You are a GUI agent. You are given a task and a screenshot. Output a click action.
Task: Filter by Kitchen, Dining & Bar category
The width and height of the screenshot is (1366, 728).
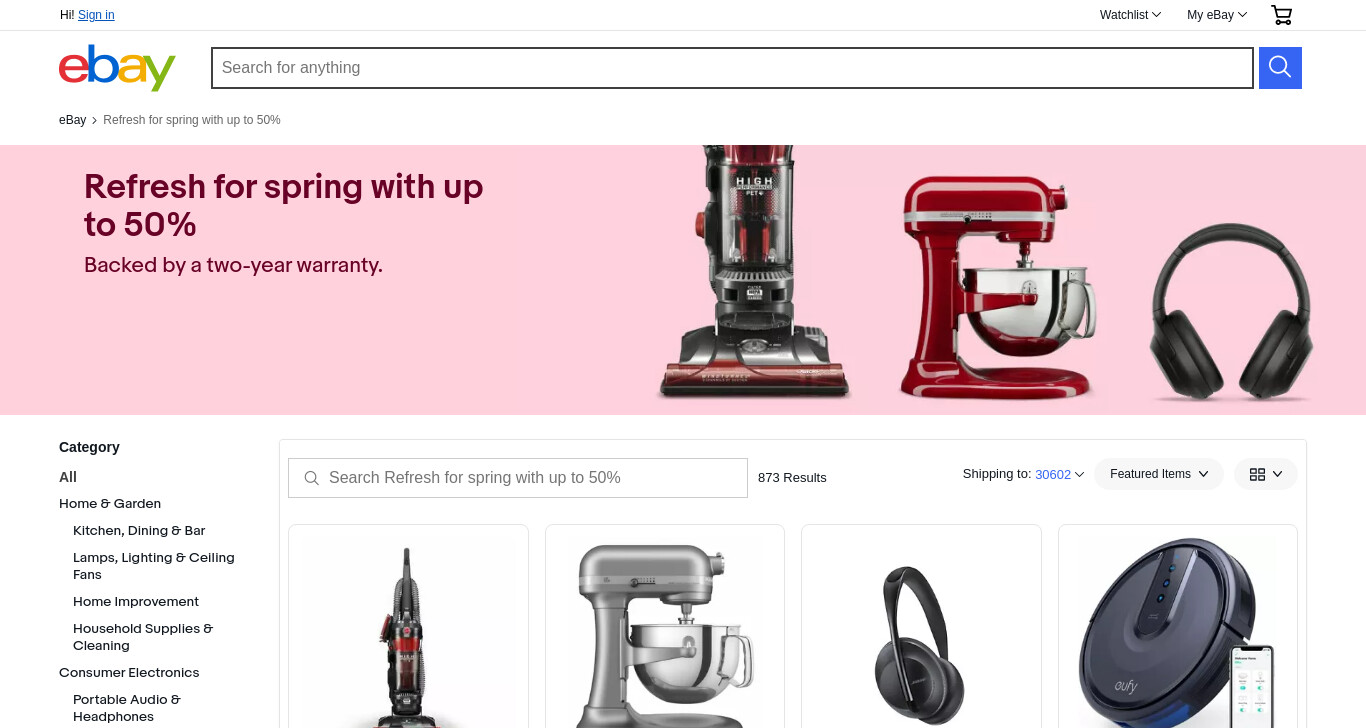[139, 531]
